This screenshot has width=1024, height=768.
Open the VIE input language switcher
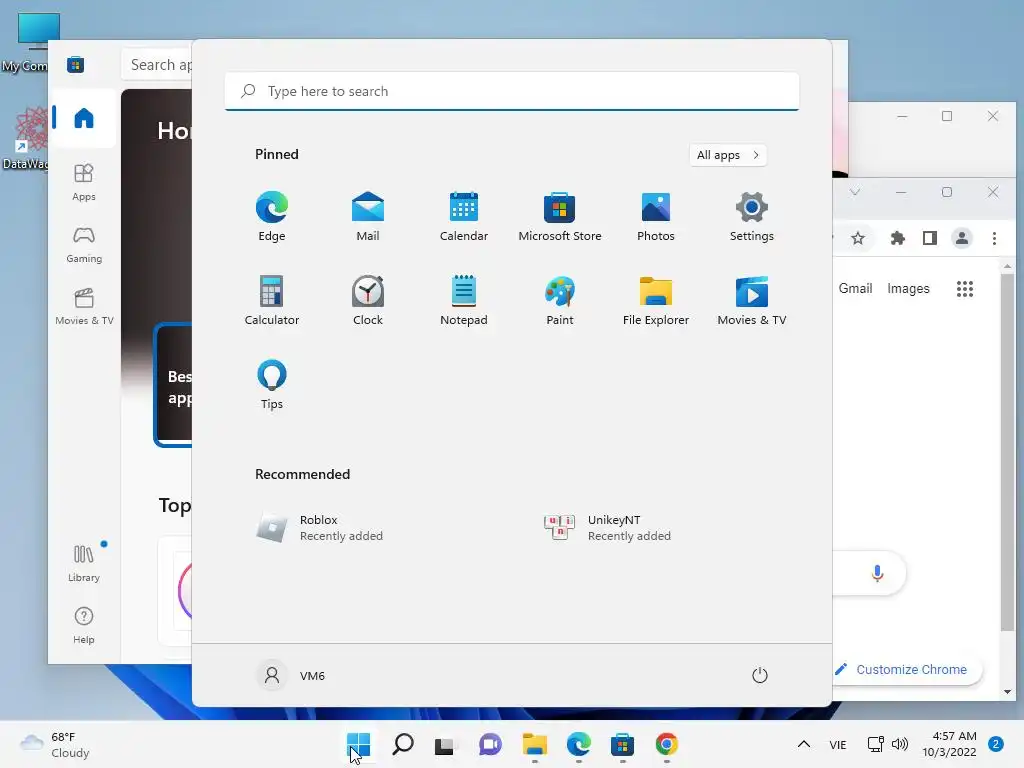[x=838, y=744]
